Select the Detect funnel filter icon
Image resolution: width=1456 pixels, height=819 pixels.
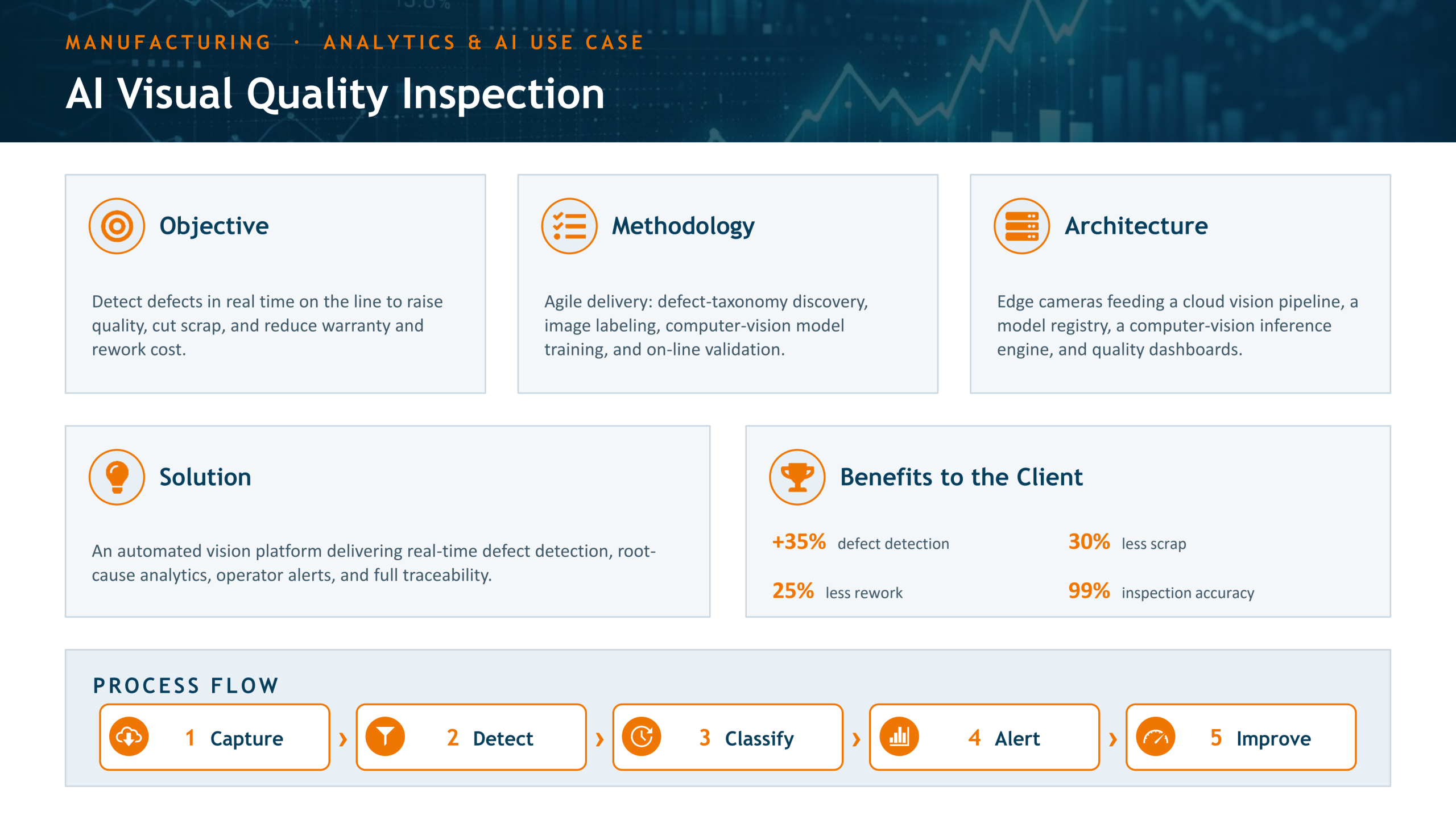pos(385,737)
